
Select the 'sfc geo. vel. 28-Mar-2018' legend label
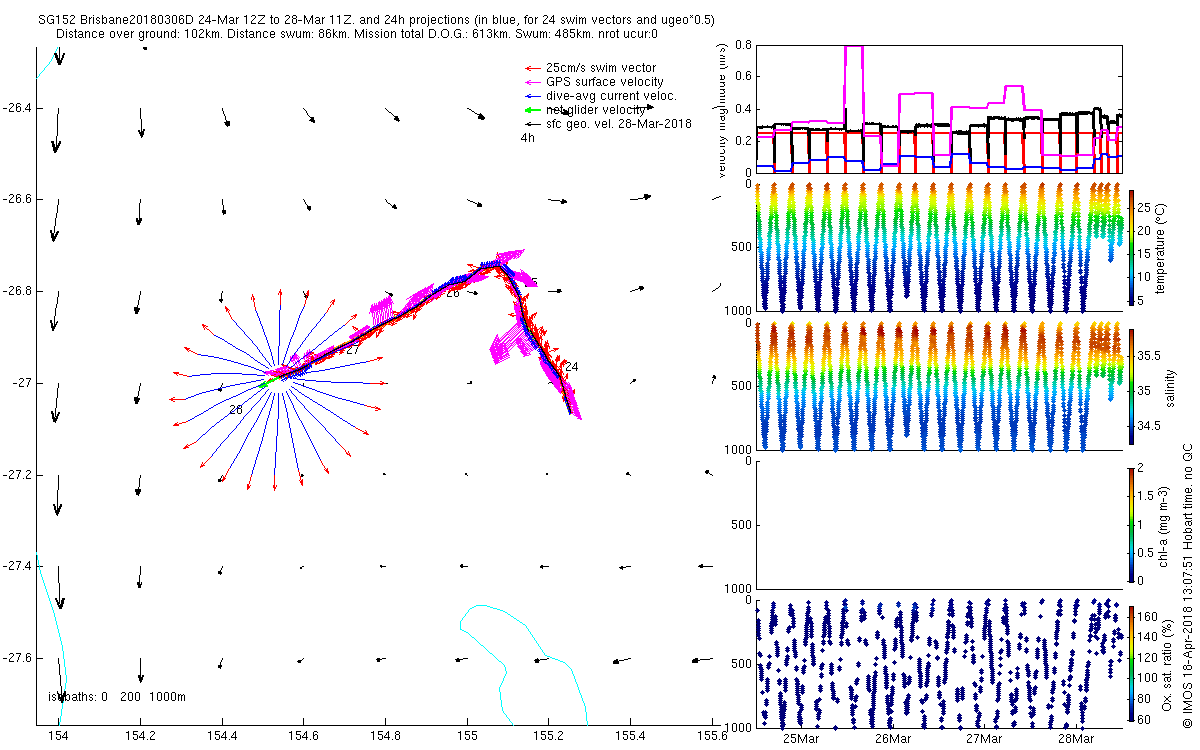[x=619, y=123]
